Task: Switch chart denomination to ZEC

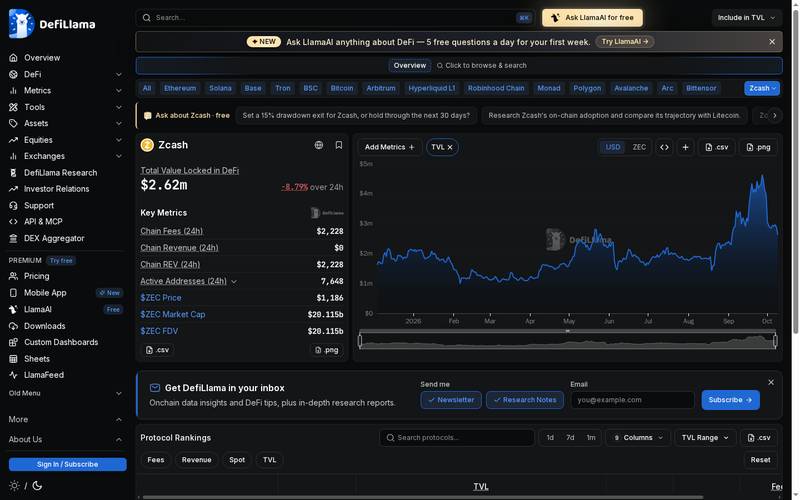Action: click(639, 147)
